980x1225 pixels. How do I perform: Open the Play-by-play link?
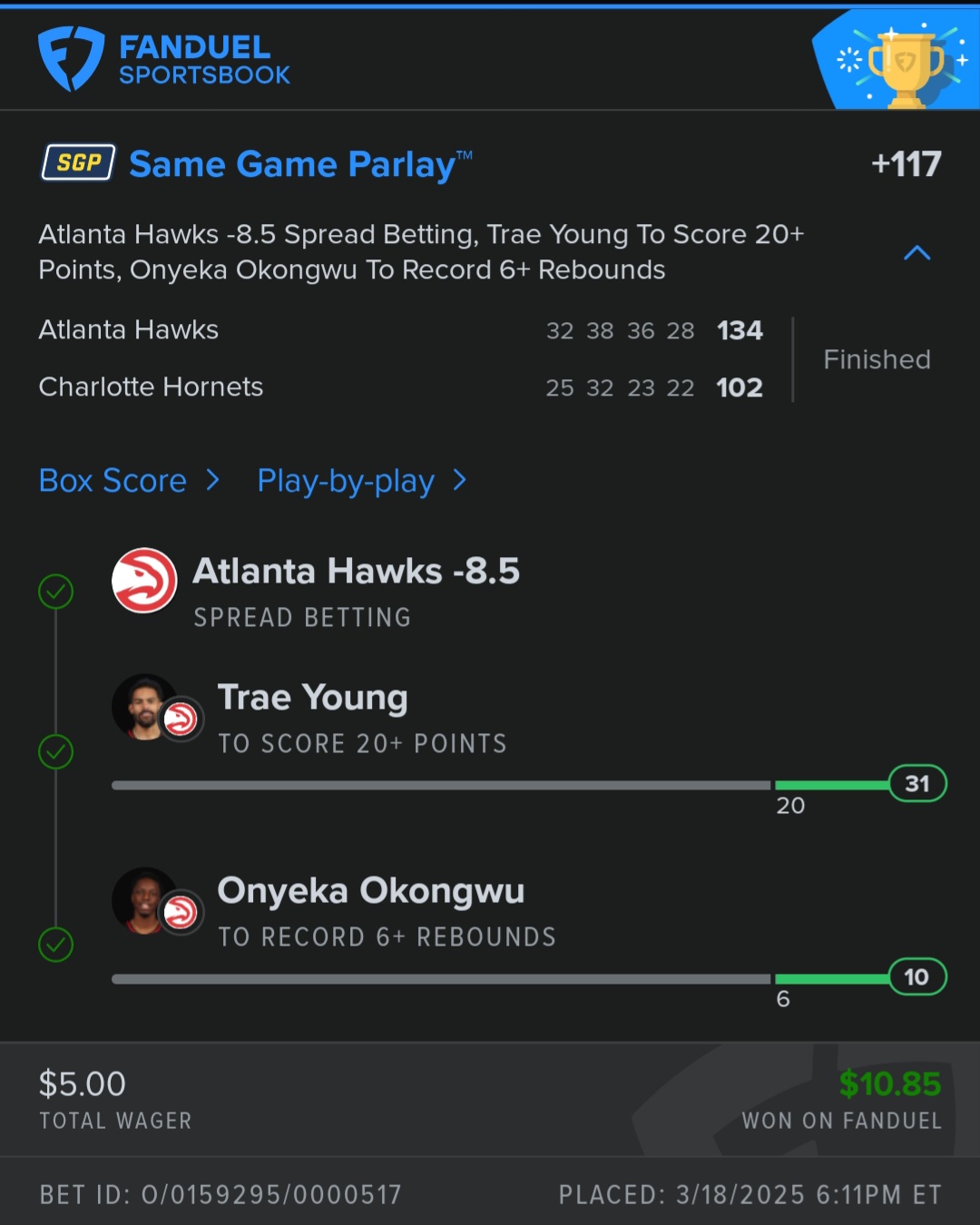pos(346,481)
